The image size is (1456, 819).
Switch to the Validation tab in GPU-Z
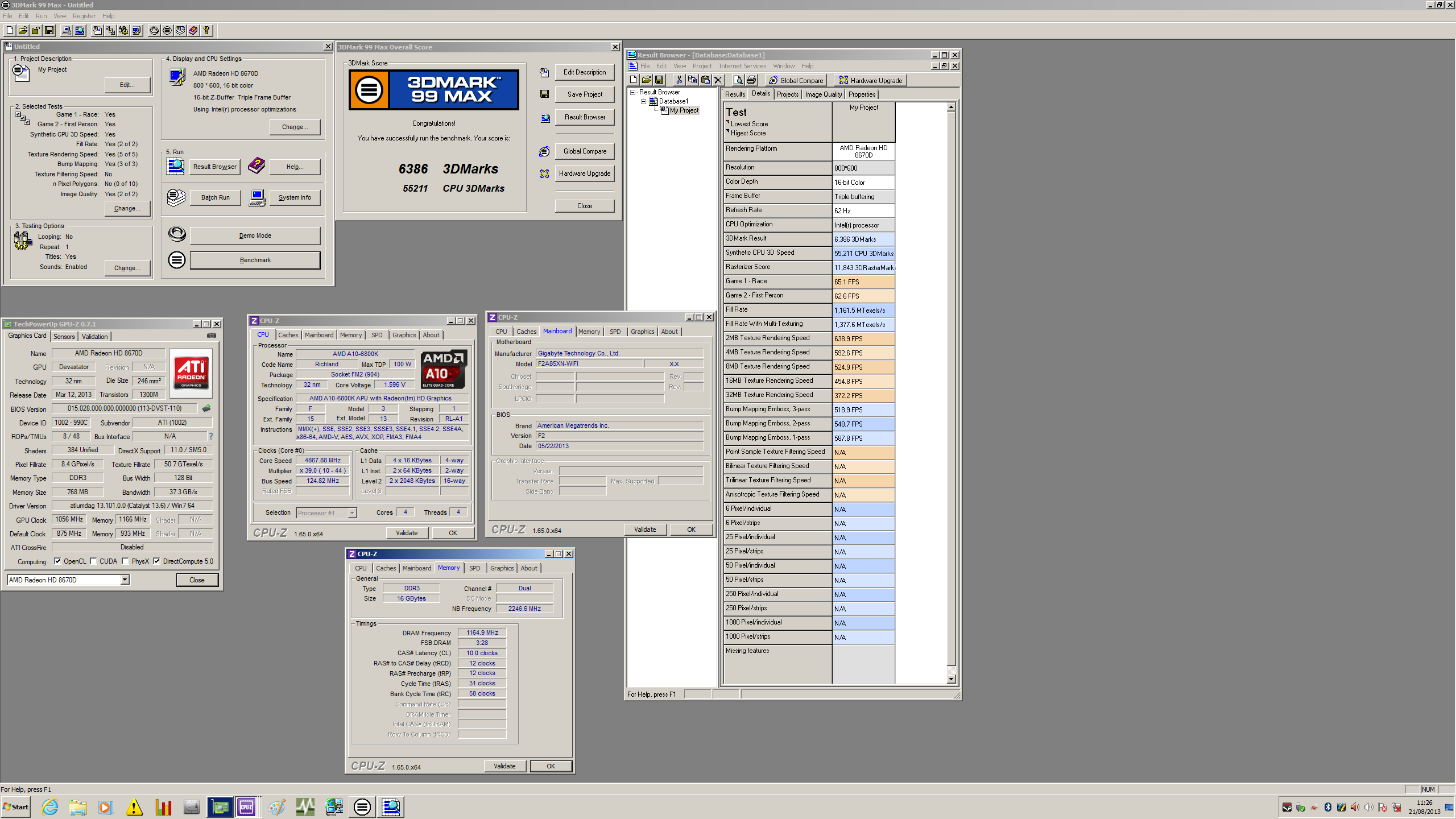tap(94, 336)
